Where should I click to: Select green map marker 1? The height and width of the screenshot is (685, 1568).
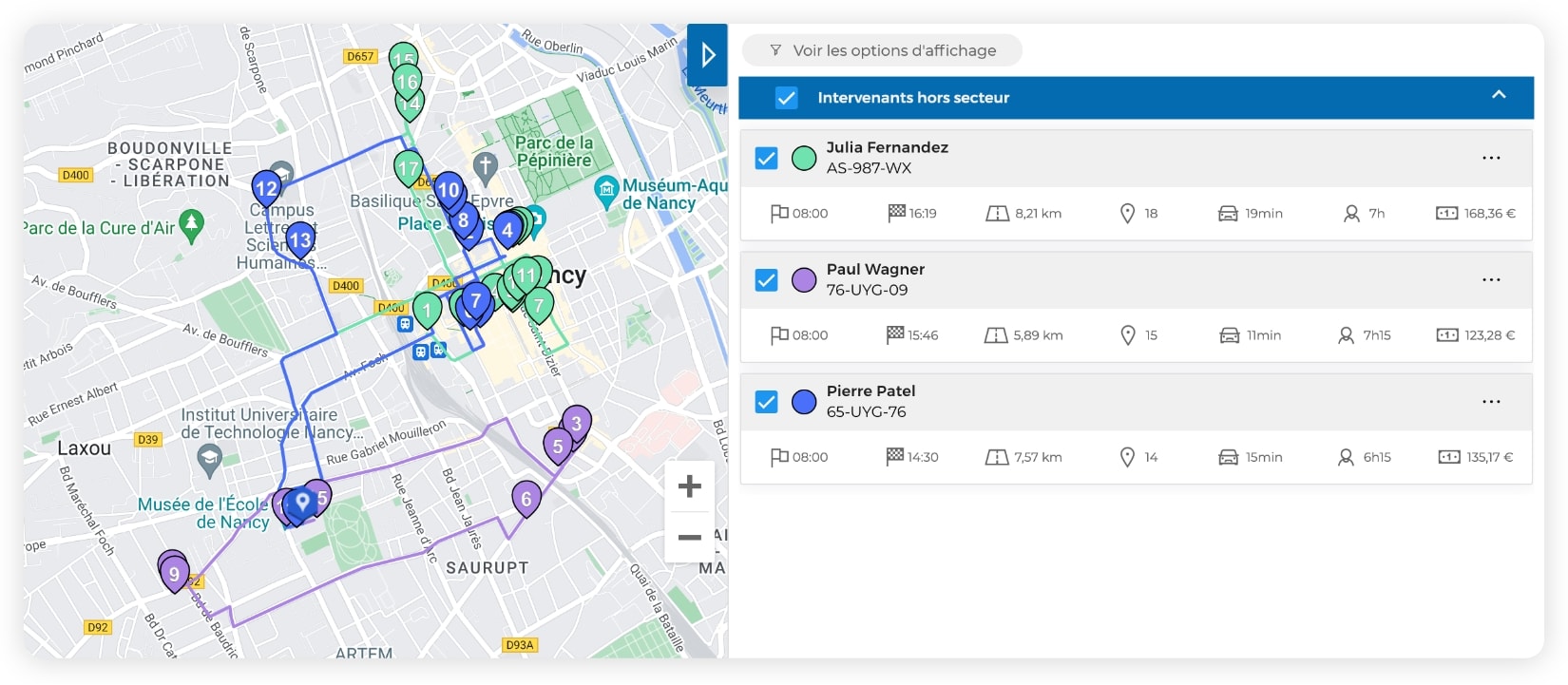(x=427, y=310)
